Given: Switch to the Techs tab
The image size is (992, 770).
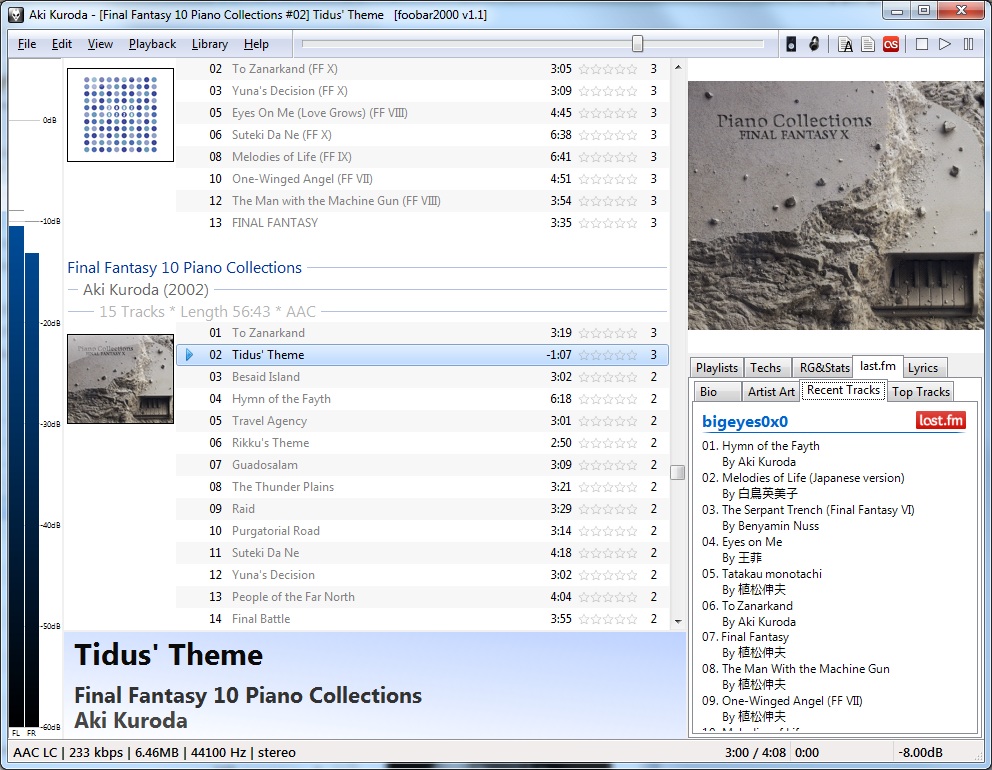Looking at the screenshot, I should pyautogui.click(x=766, y=368).
